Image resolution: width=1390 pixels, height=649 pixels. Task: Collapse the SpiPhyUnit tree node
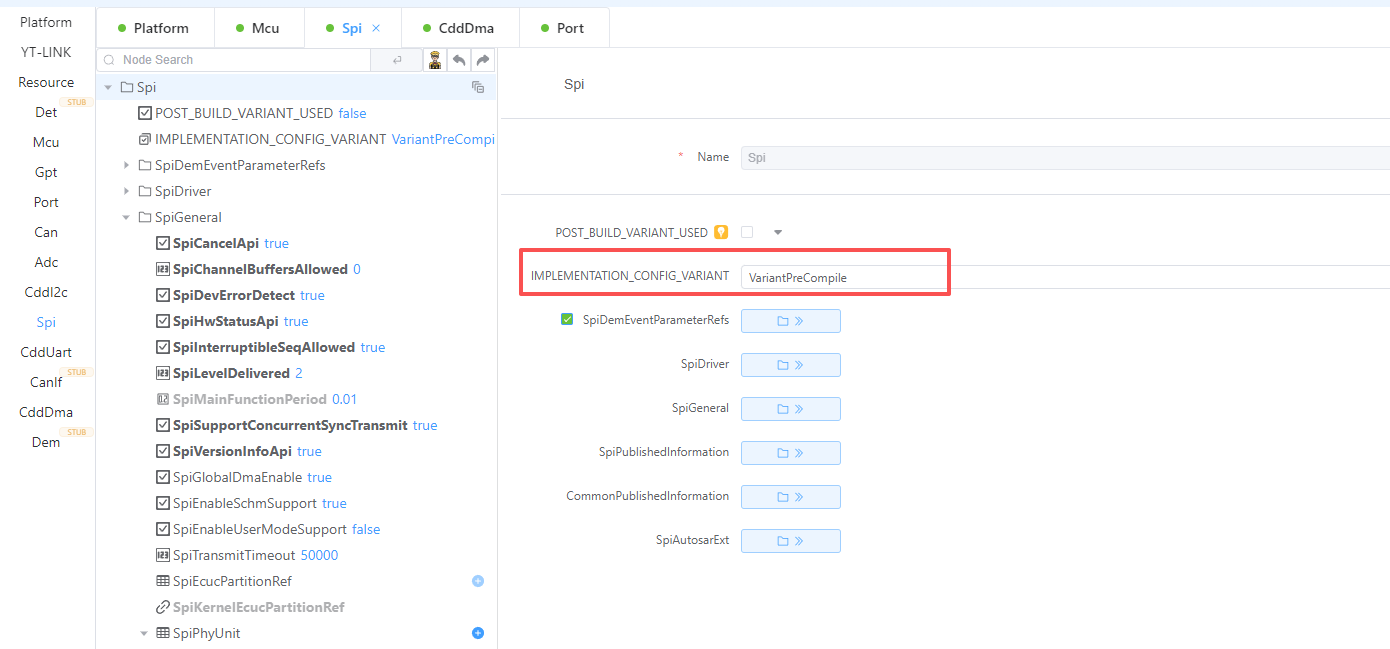pos(144,633)
